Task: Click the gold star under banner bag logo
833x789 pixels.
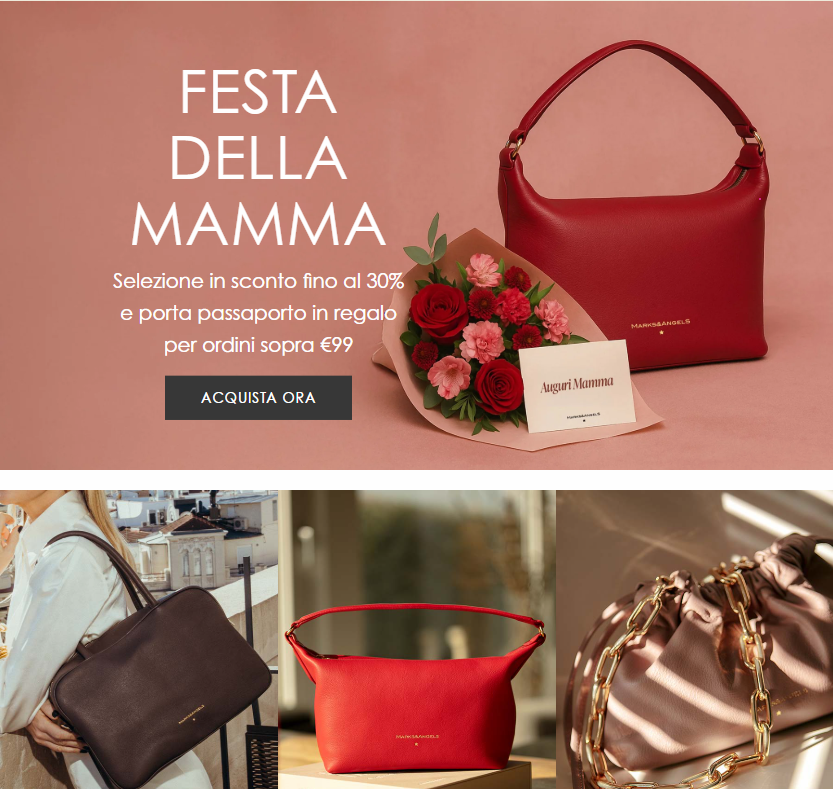Action: click(x=661, y=333)
